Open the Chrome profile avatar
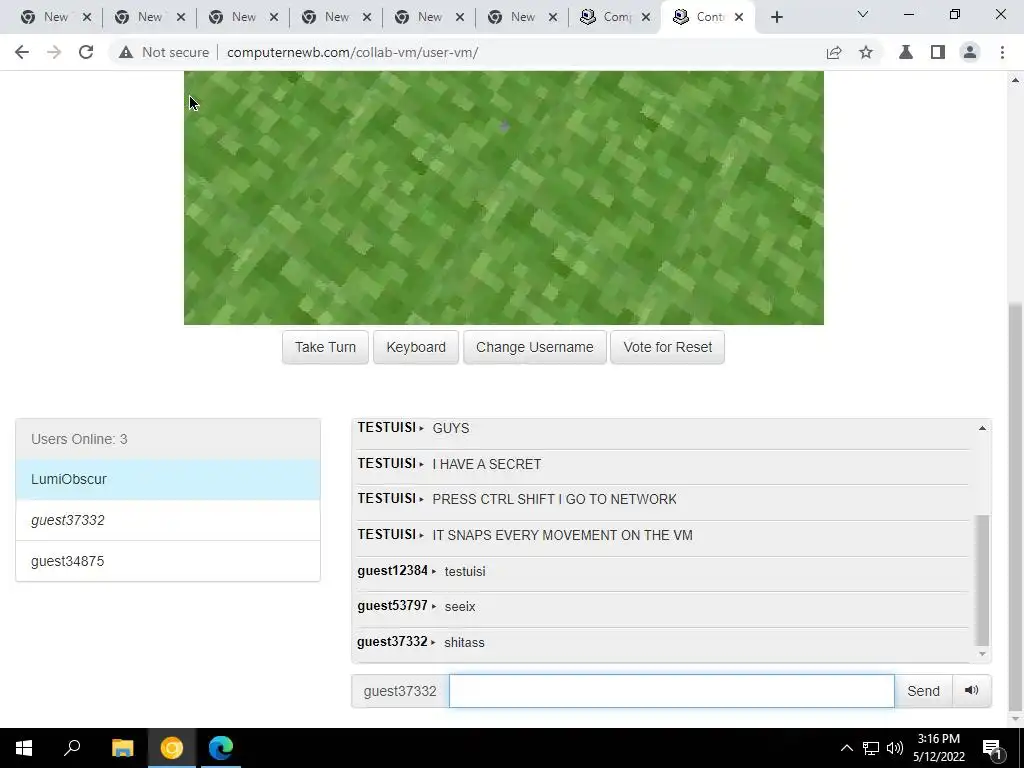This screenshot has height=768, width=1024. [970, 52]
